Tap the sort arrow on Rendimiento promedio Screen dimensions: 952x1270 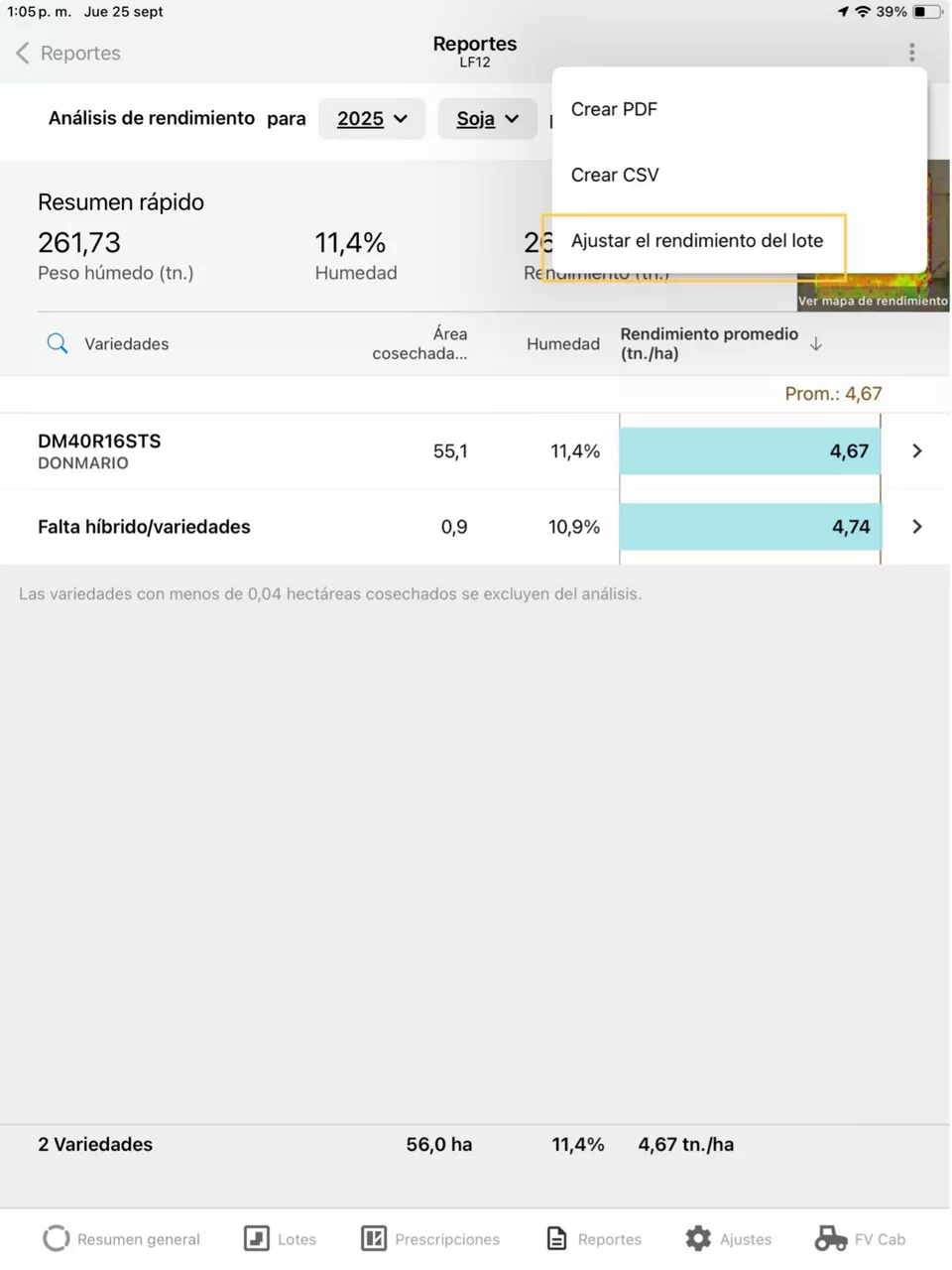click(815, 344)
